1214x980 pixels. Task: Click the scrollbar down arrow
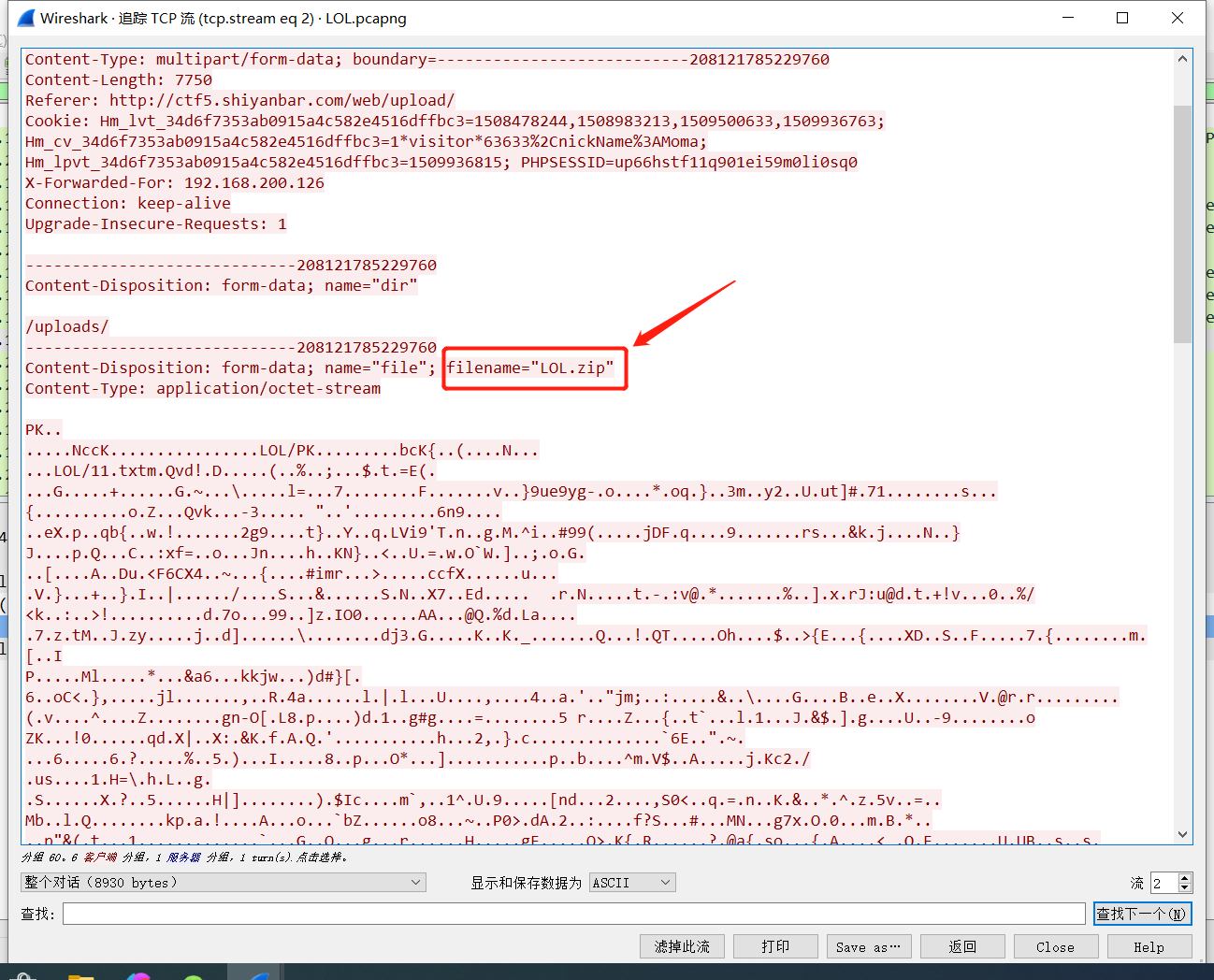1183,835
